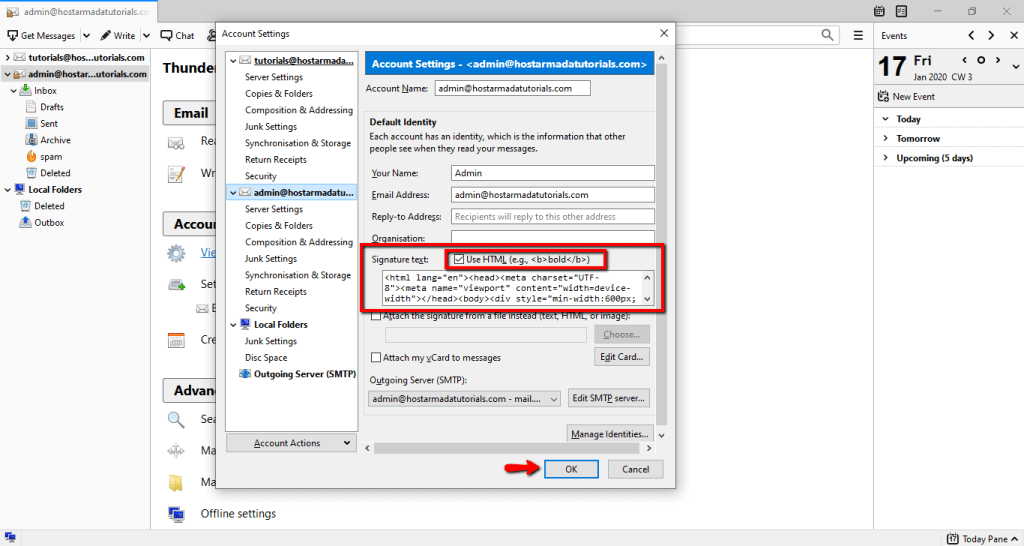Click the Your Name input field
Screen dimensions: 1024x546
pyautogui.click(x=552, y=173)
